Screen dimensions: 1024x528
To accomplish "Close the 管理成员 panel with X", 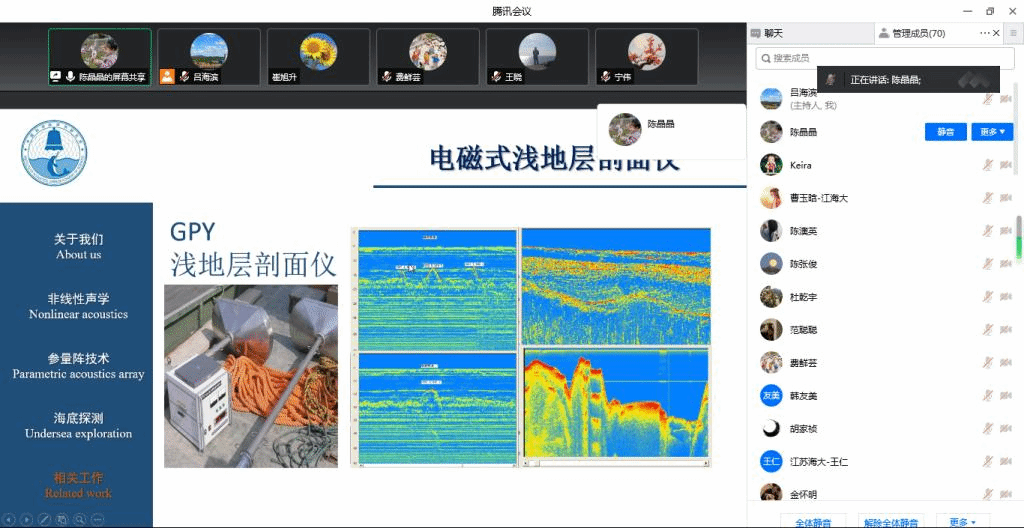I will coord(996,33).
